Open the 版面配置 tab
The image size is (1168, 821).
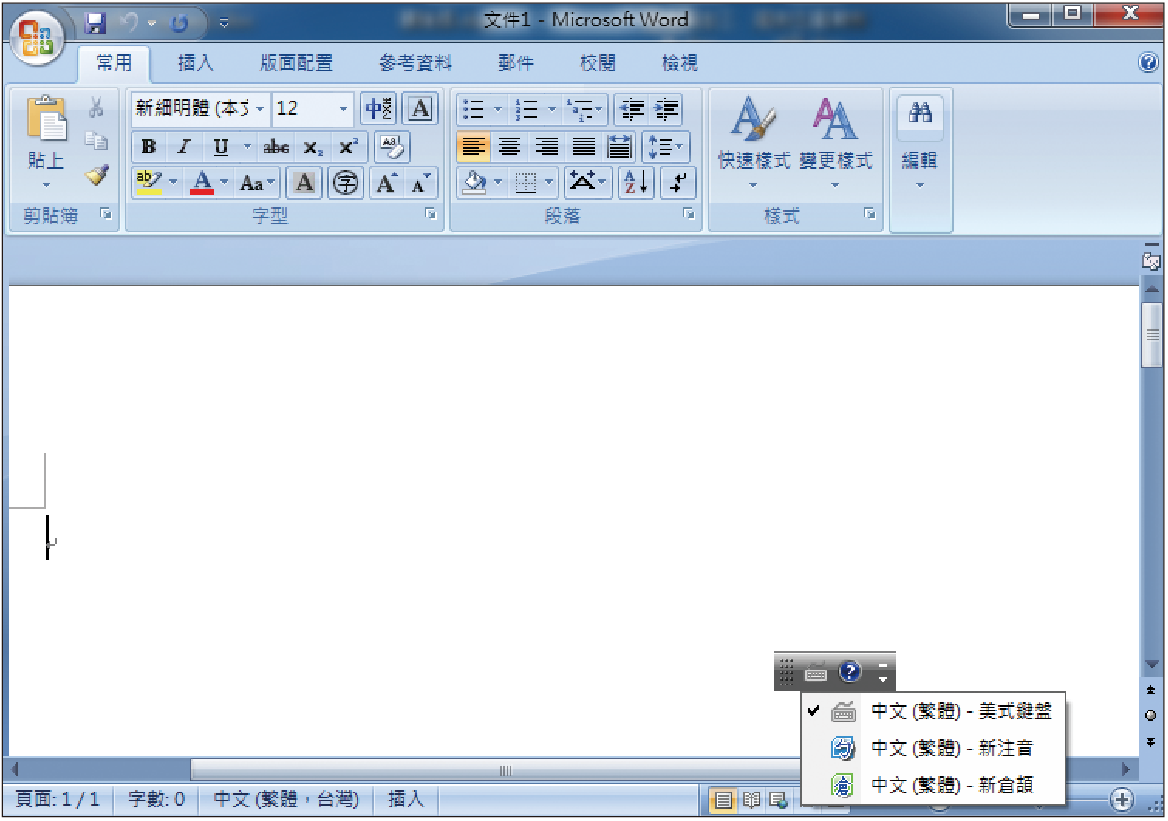(296, 63)
